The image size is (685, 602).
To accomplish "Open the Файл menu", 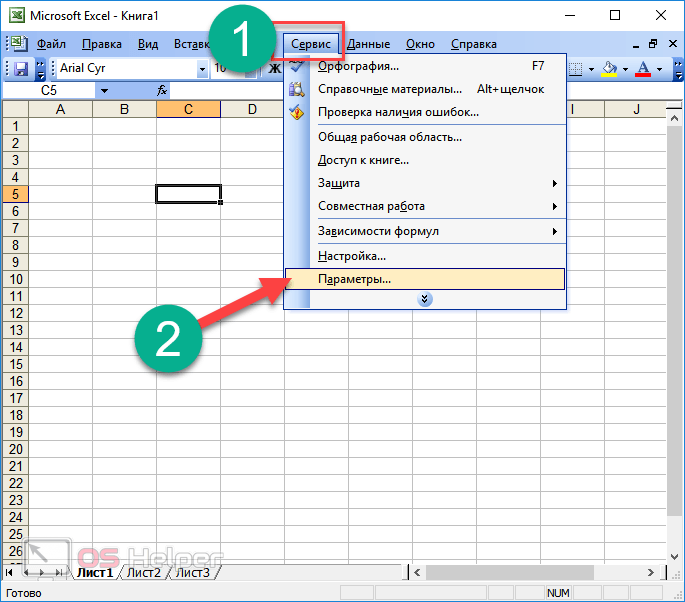I will [x=51, y=44].
